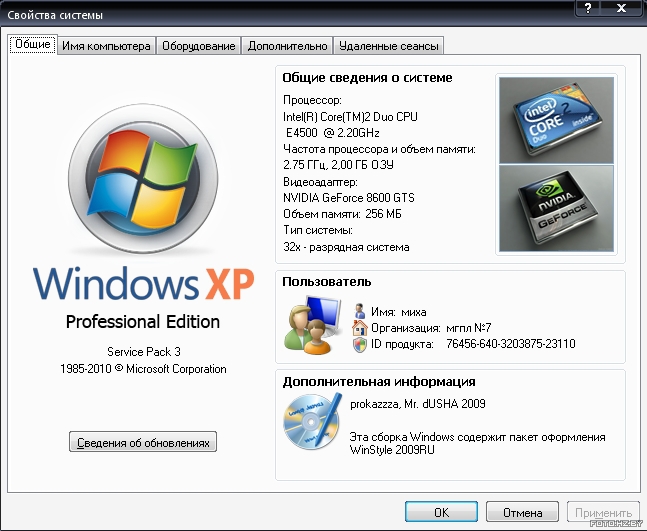
Task: Click the WinStyle 2009RU text line
Action: [392, 449]
